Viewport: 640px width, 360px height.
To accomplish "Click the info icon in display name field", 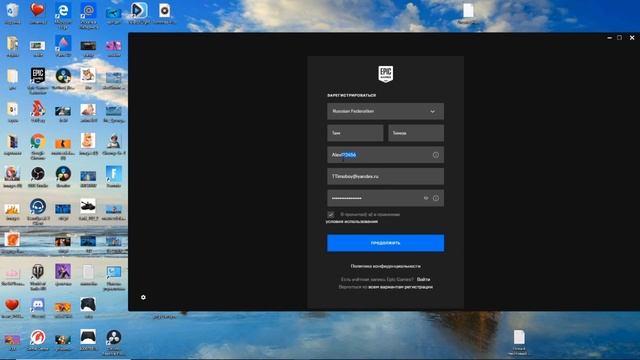I will [x=436, y=155].
